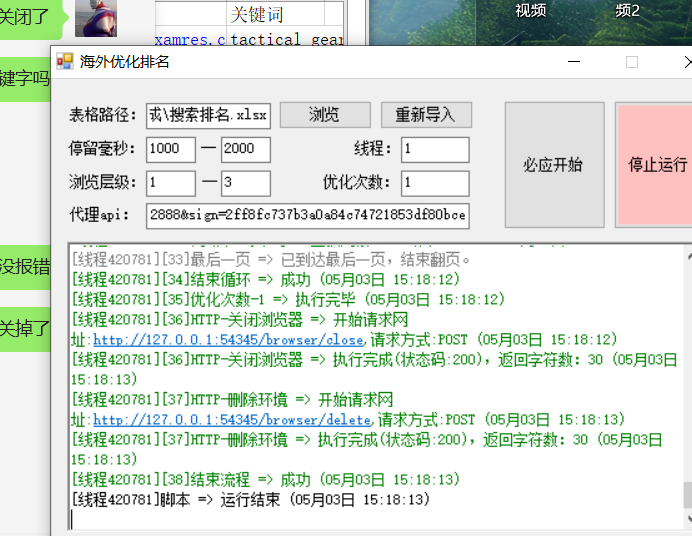Click the 频2 label in background window
Viewport: 692px width, 536px height.
pyautogui.click(x=627, y=11)
